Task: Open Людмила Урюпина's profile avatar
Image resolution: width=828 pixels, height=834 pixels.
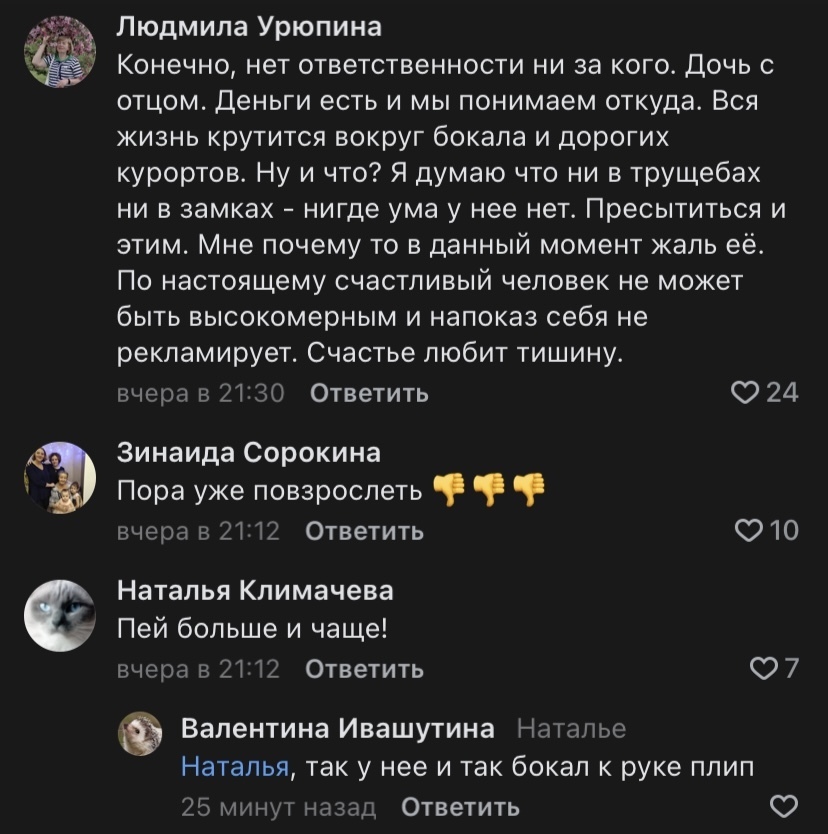Action: coord(59,53)
